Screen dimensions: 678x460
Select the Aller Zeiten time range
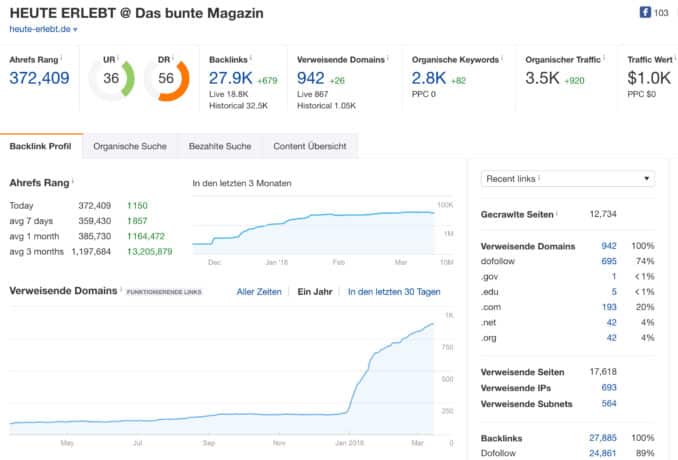tap(259, 292)
